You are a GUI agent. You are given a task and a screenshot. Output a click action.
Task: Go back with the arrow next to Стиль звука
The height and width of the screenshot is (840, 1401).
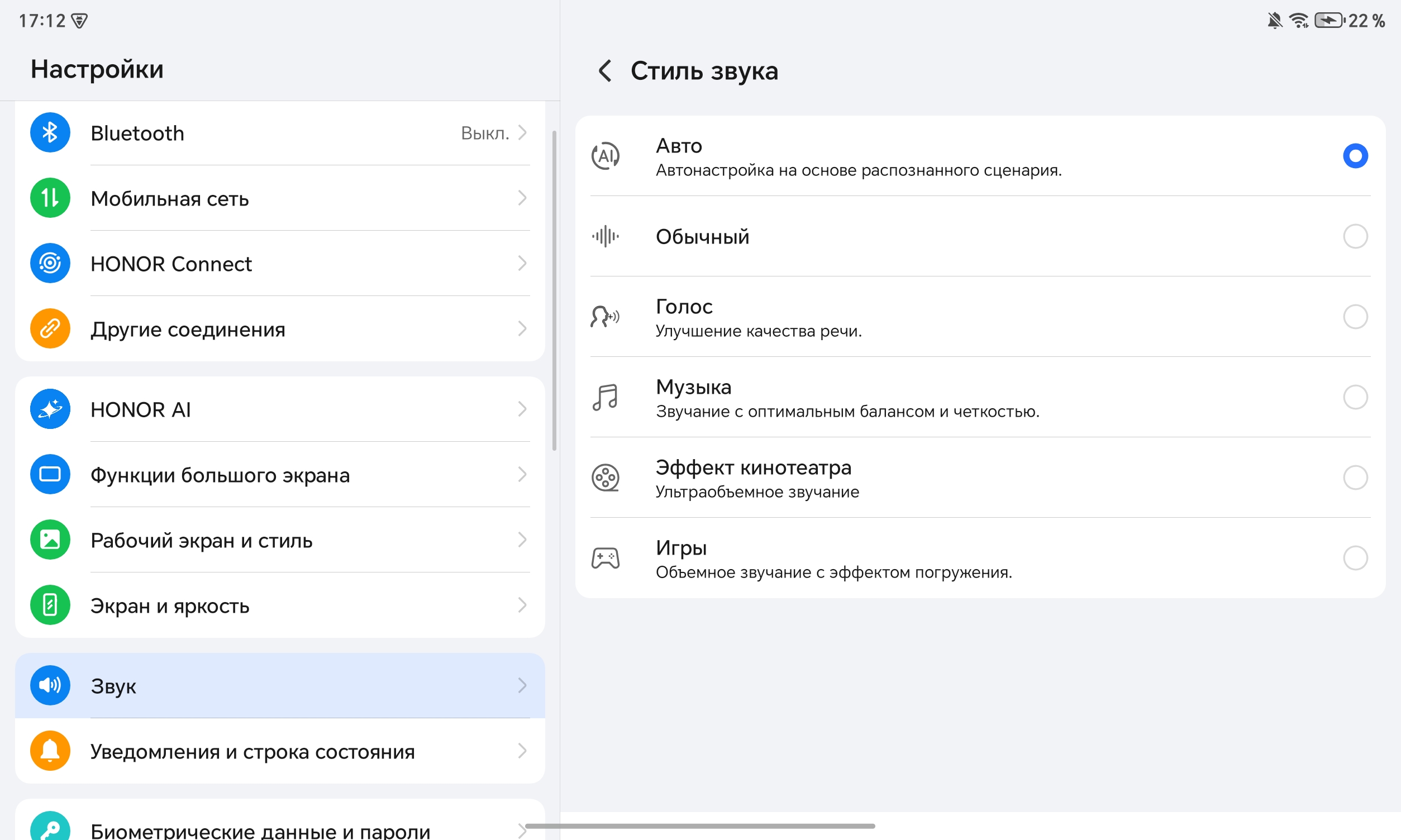click(604, 71)
